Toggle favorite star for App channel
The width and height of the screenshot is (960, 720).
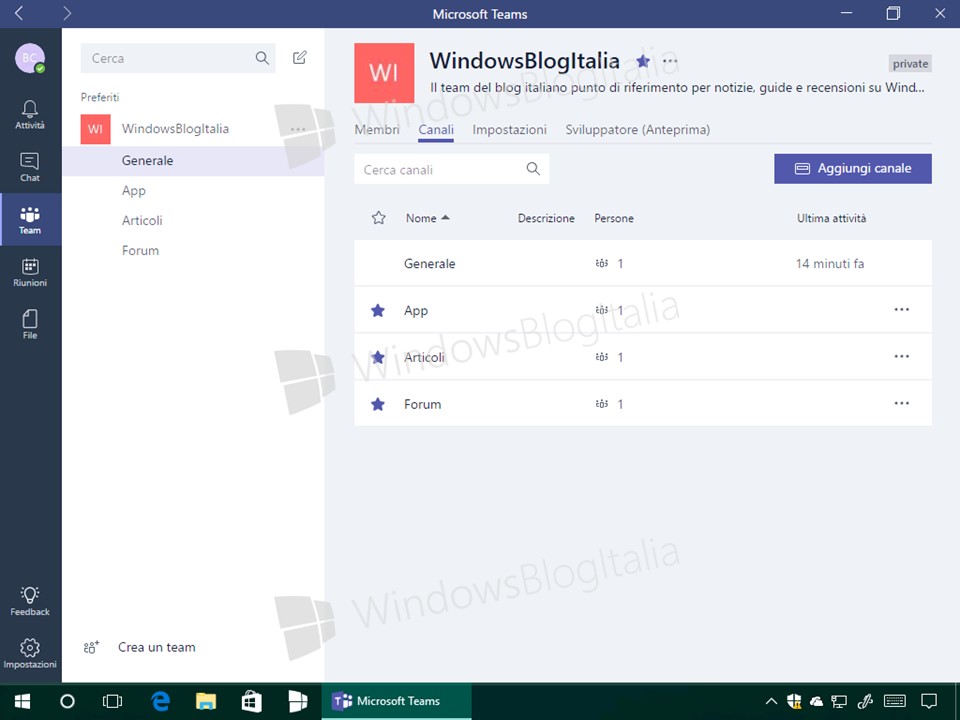tap(378, 310)
